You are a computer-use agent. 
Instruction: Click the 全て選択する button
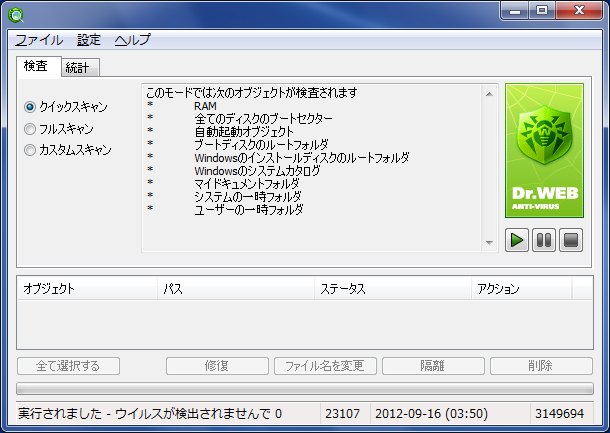point(68,366)
